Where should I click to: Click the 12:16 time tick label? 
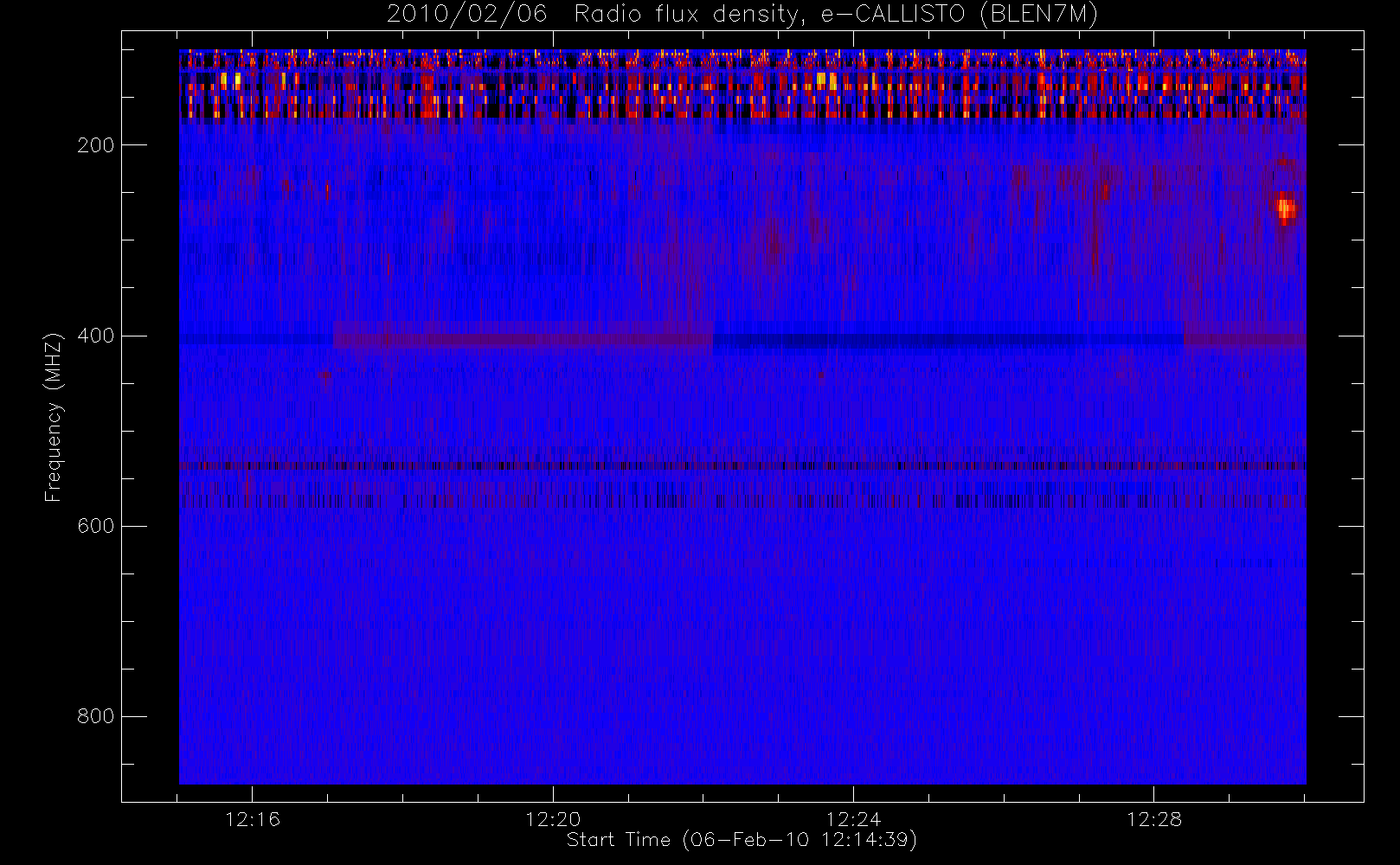pyautogui.click(x=253, y=819)
